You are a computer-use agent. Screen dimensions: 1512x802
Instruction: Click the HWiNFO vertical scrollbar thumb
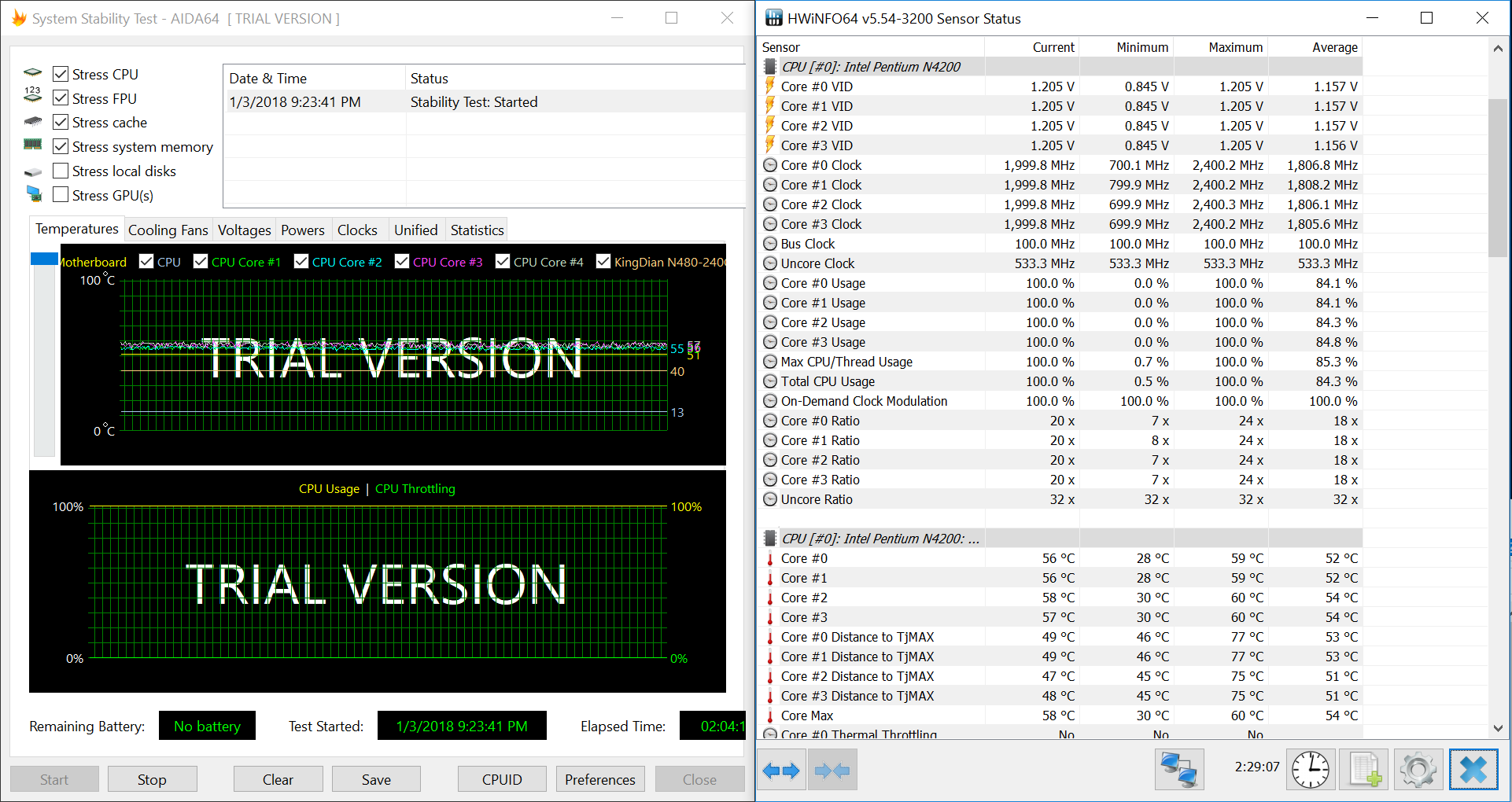pos(1498,177)
